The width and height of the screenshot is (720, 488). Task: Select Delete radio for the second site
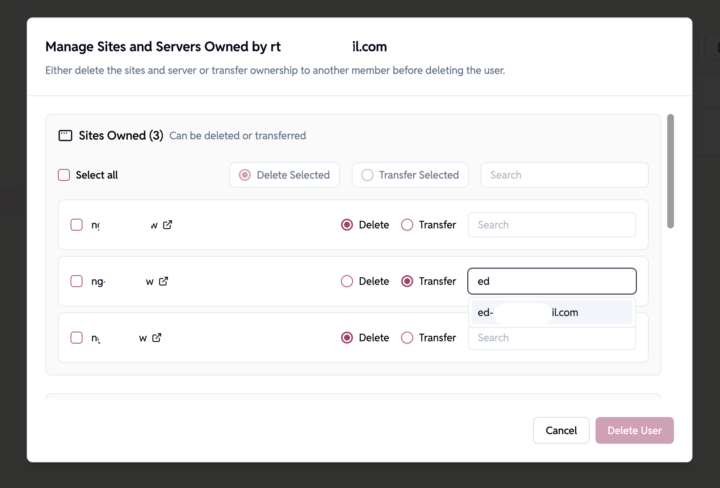click(x=347, y=281)
